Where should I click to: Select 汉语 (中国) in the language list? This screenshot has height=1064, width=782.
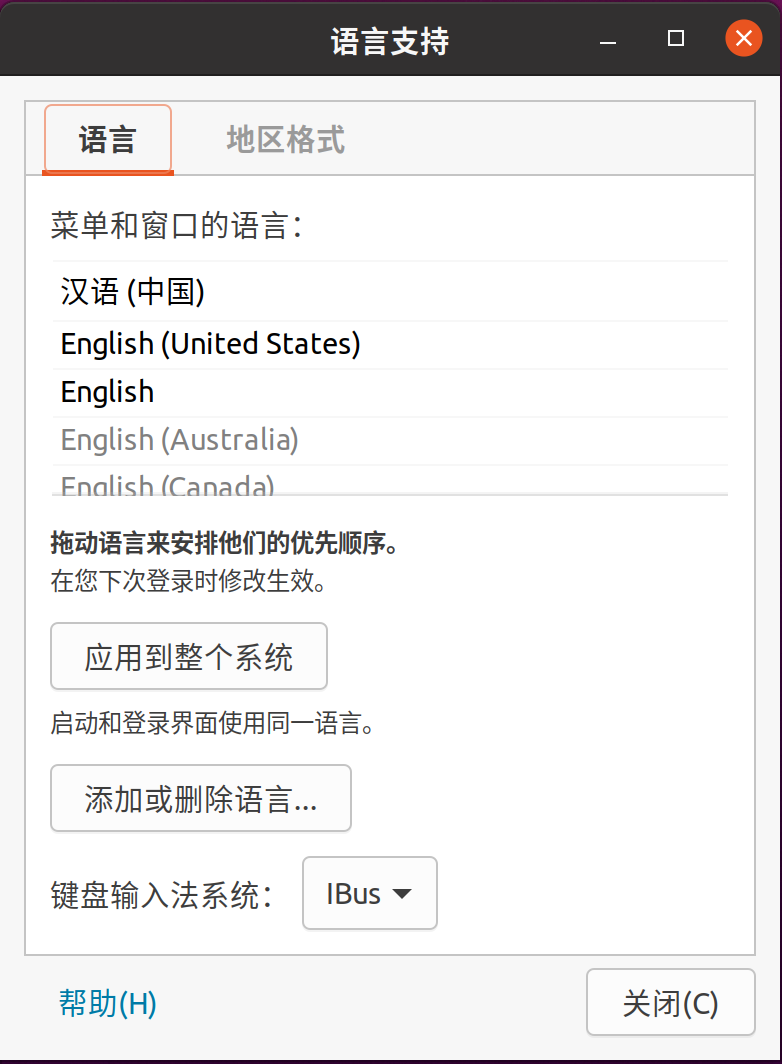pyautogui.click(x=390, y=292)
